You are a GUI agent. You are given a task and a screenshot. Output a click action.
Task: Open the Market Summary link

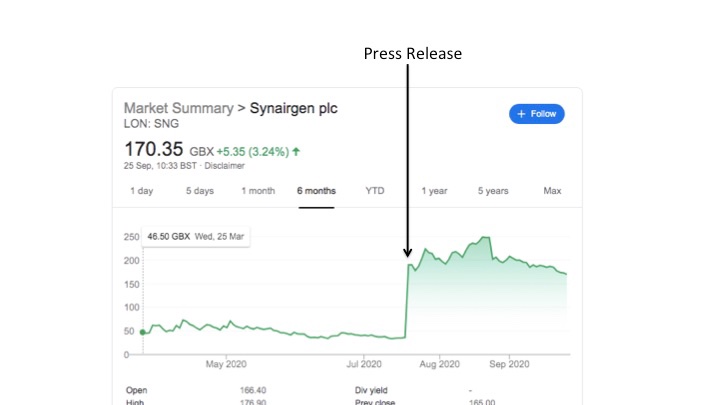pyautogui.click(x=179, y=108)
